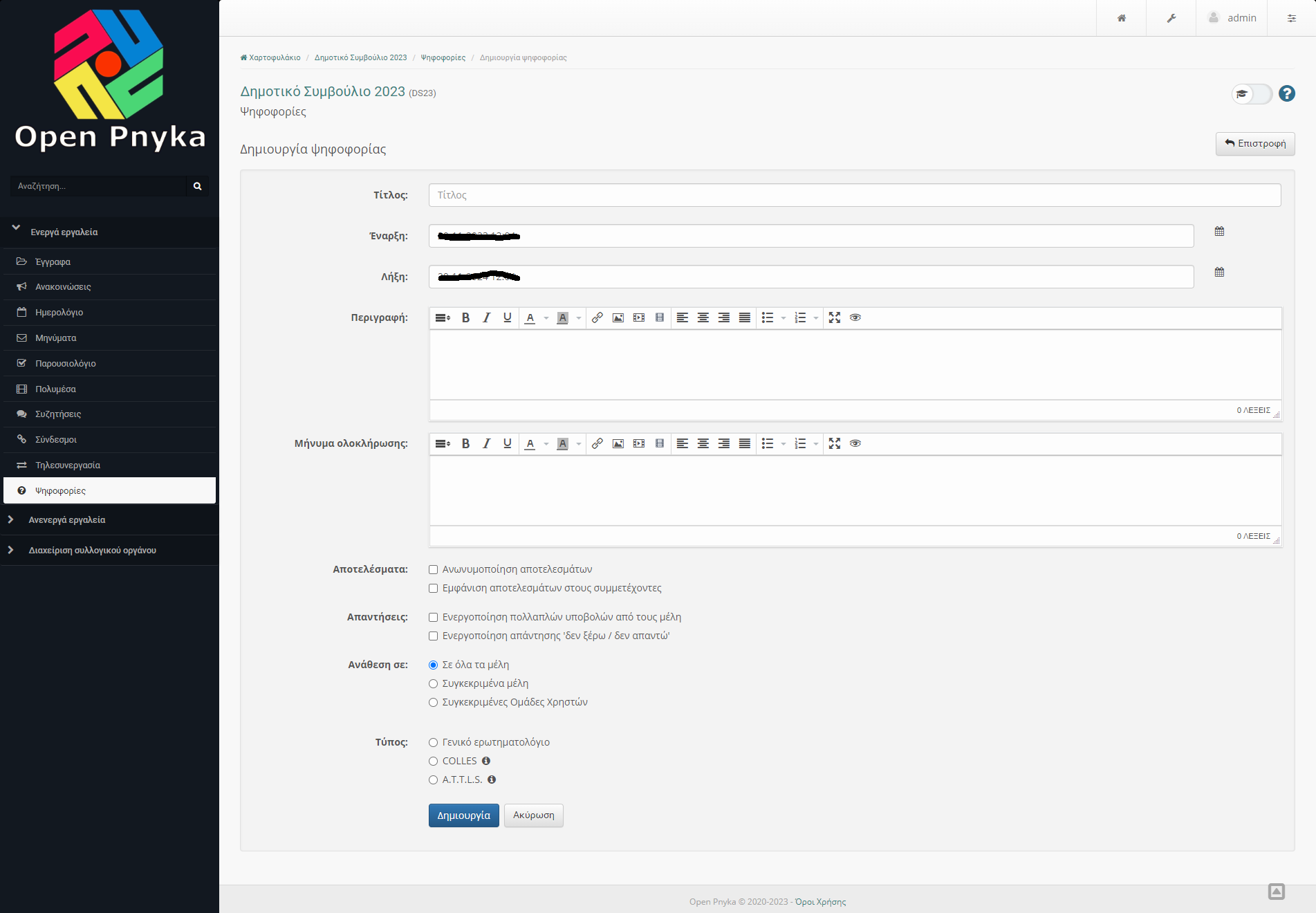
Task: Click A.T.T.L.S. info icon
Action: point(492,780)
